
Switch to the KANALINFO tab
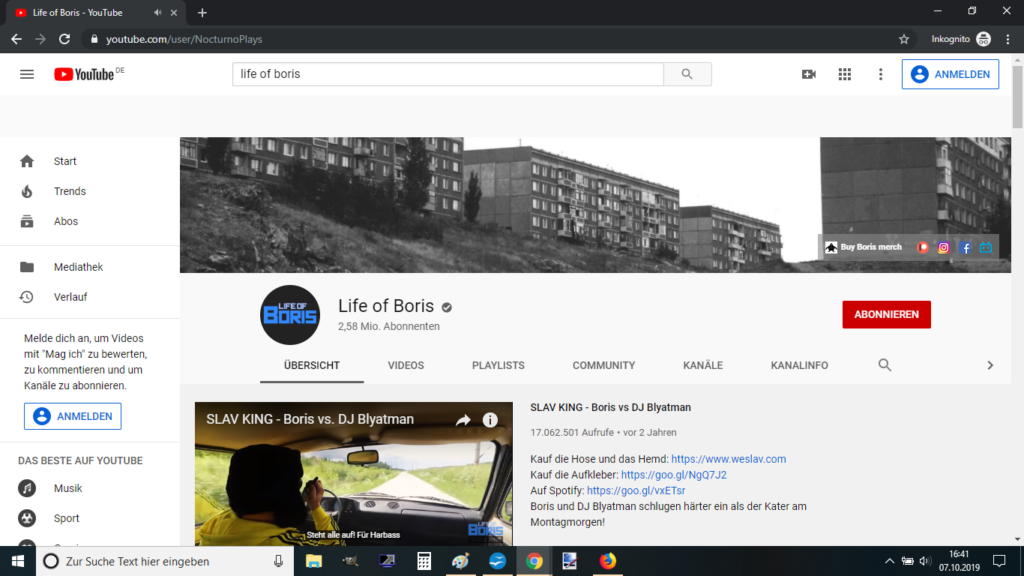point(799,366)
